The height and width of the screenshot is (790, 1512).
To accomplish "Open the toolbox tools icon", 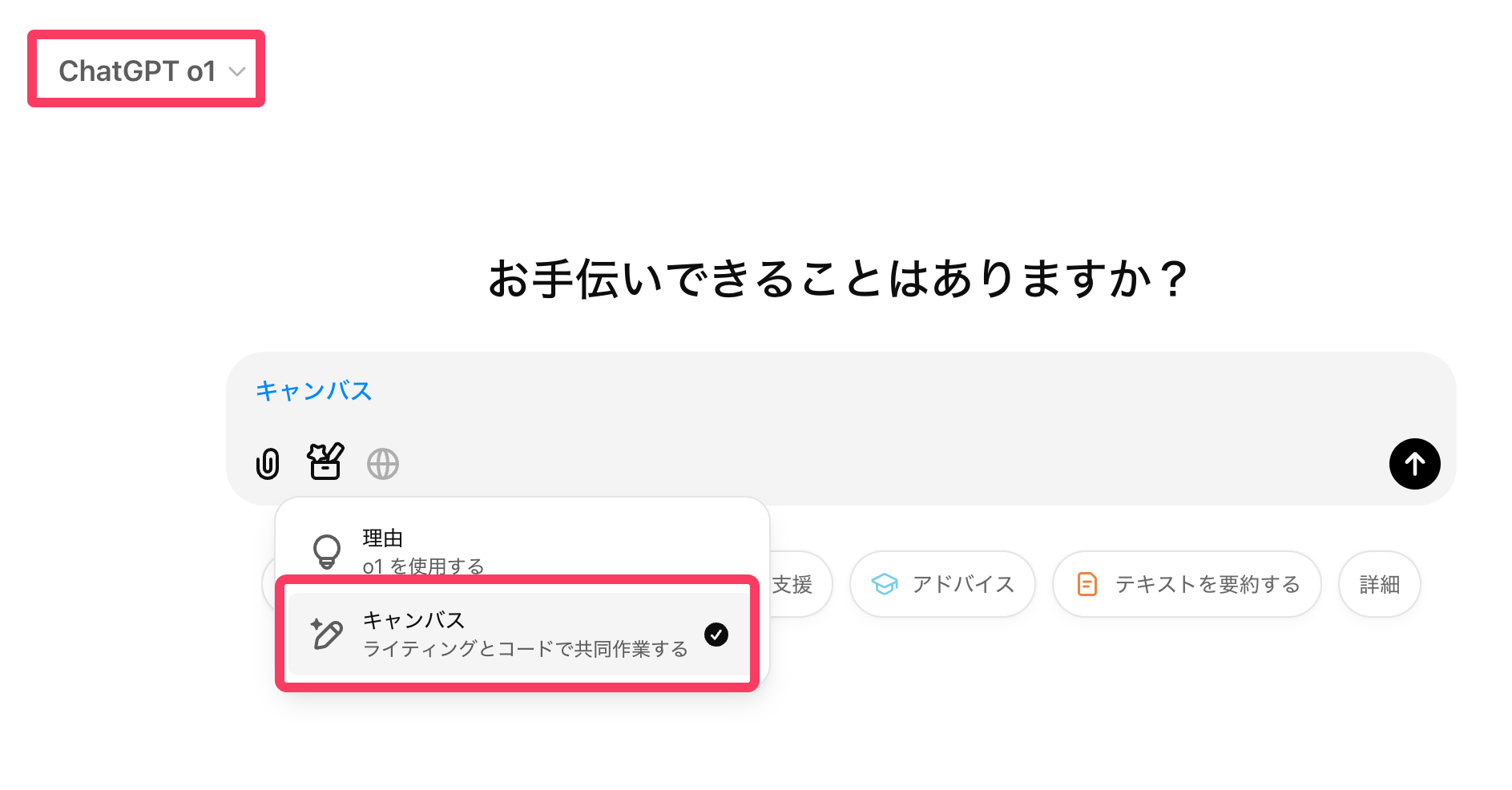I will click(325, 462).
